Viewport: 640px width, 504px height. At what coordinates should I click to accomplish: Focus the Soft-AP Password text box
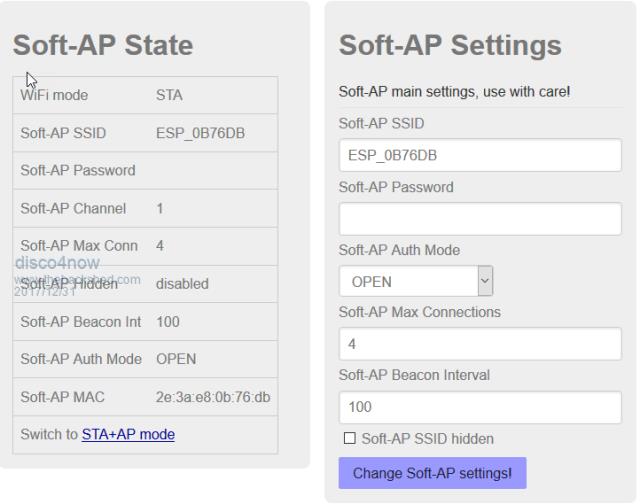pos(480,219)
